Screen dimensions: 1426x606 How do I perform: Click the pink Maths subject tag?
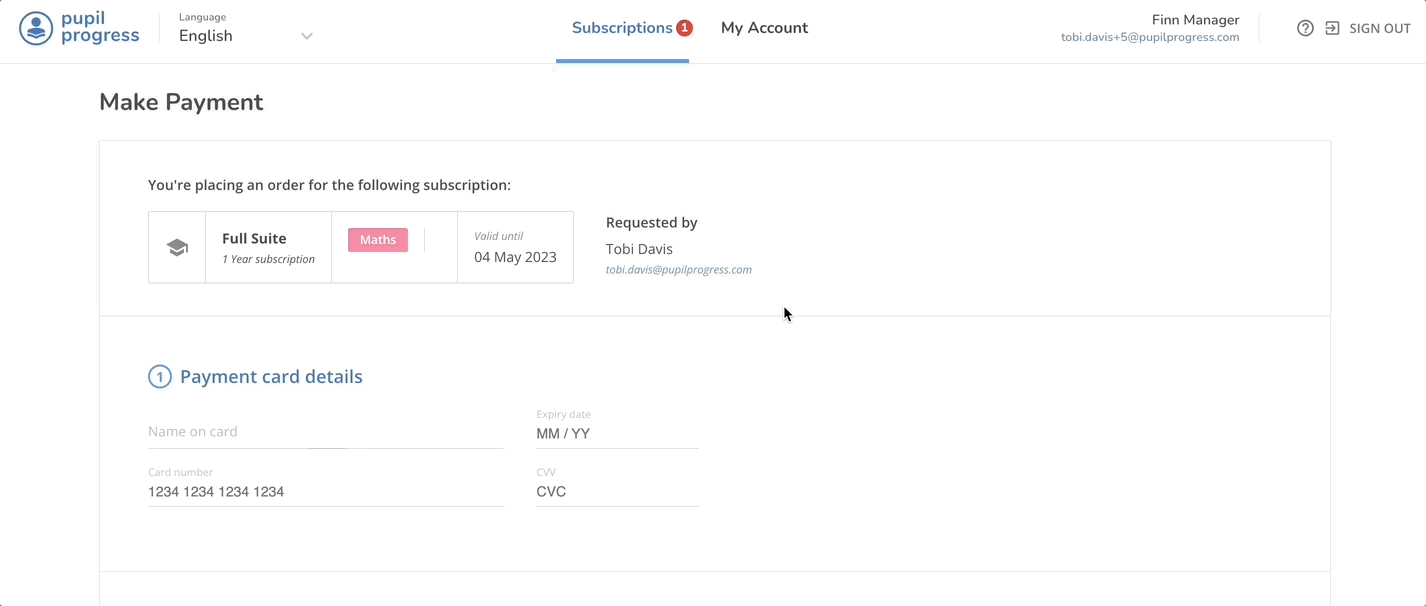pos(378,240)
